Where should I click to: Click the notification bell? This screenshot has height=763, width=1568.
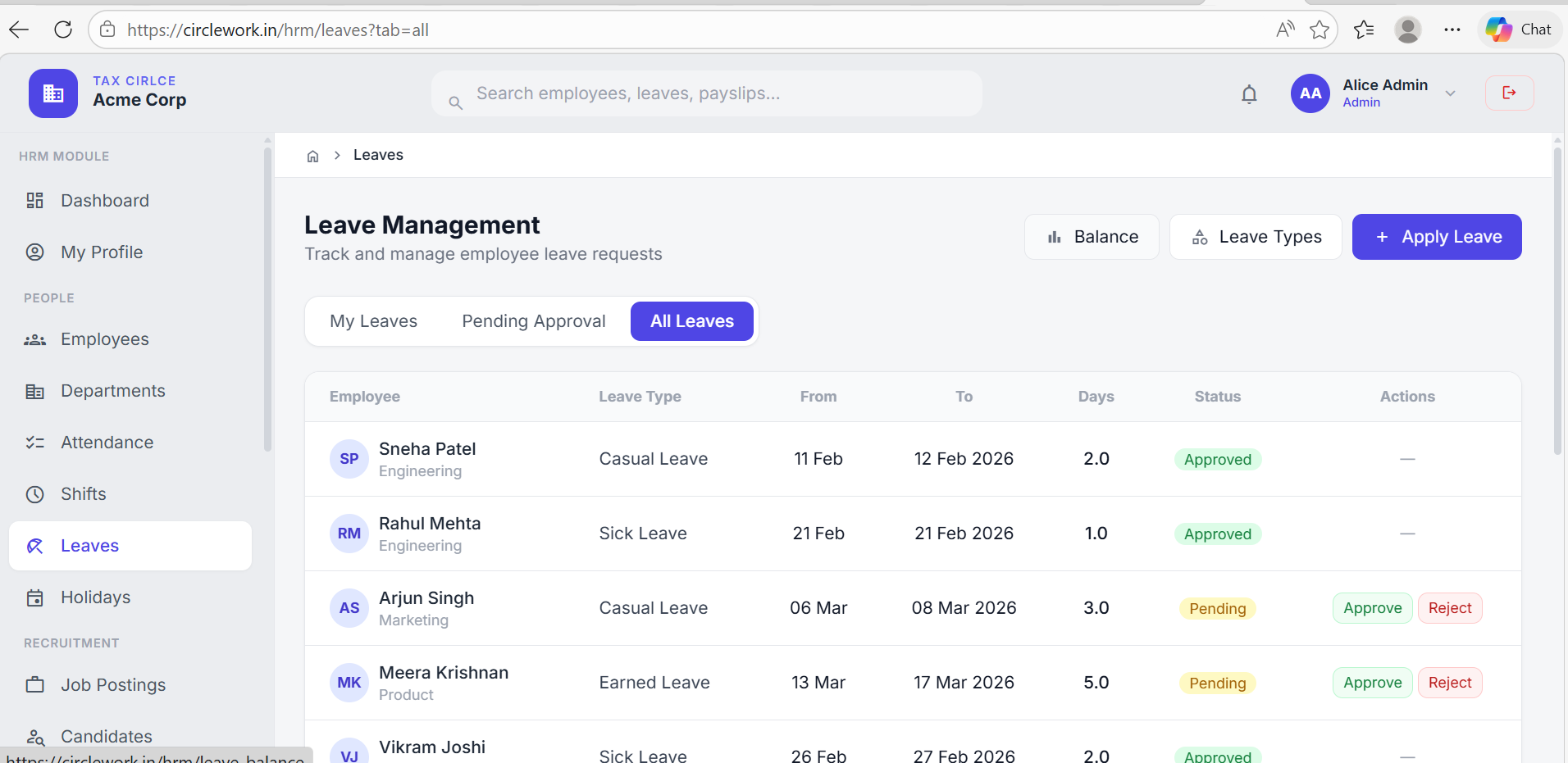tap(1250, 93)
